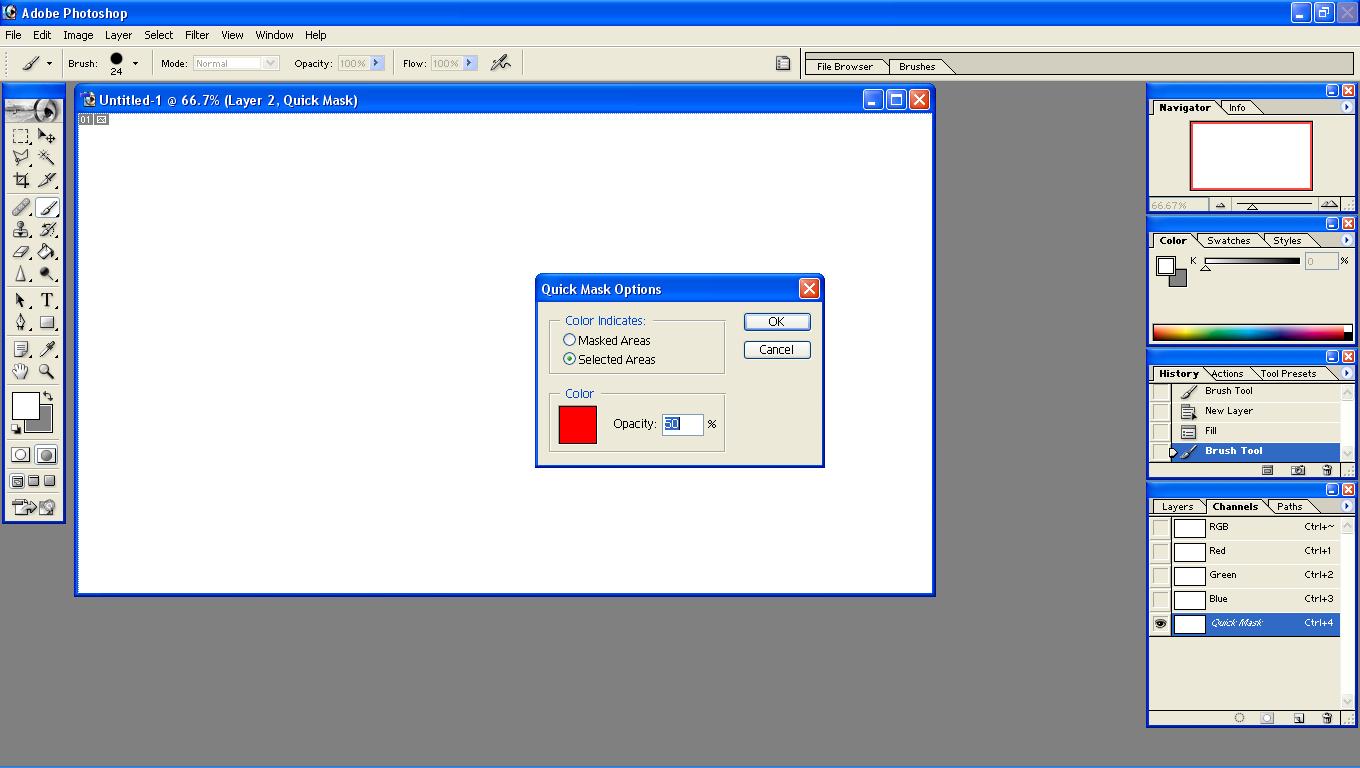Load channel as selection icon
The image size is (1360, 768).
[x=1239, y=718]
